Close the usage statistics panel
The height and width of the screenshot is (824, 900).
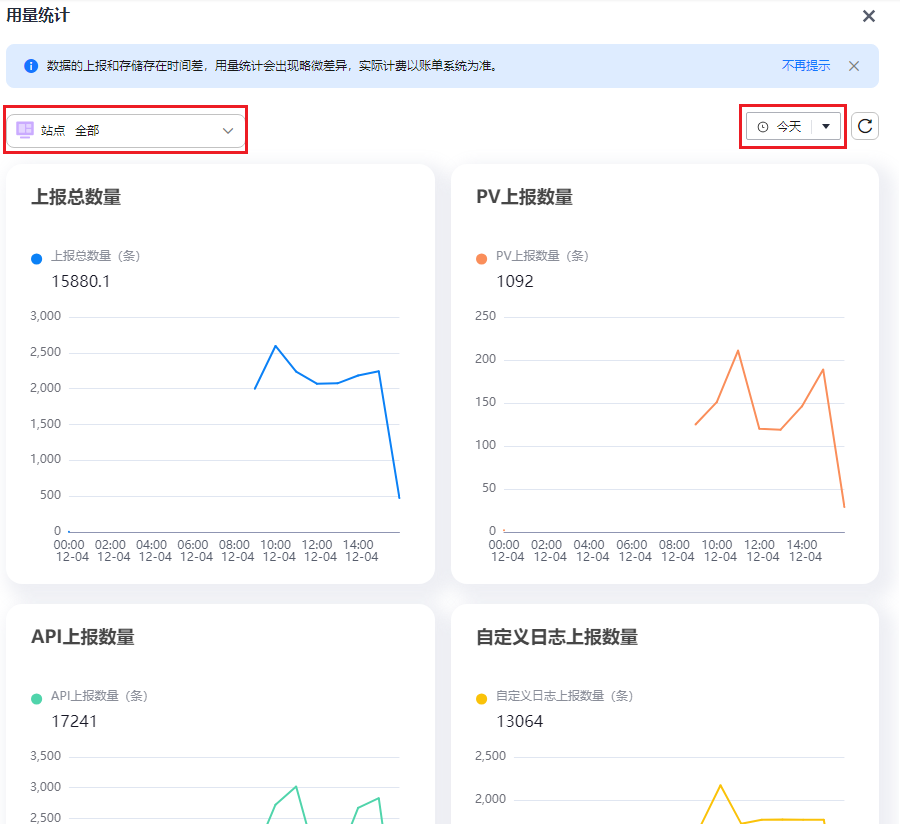pyautogui.click(x=869, y=16)
